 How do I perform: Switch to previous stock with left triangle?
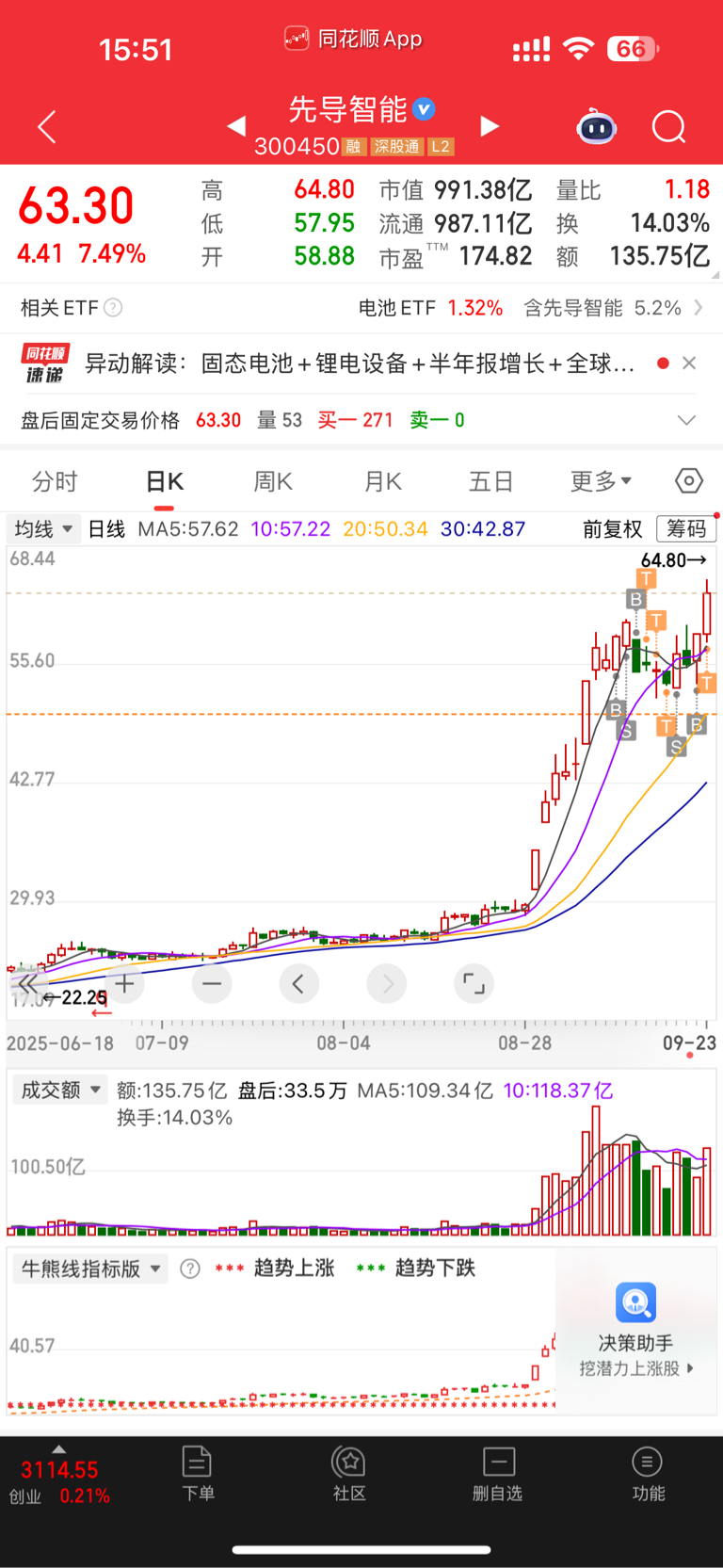tap(236, 125)
